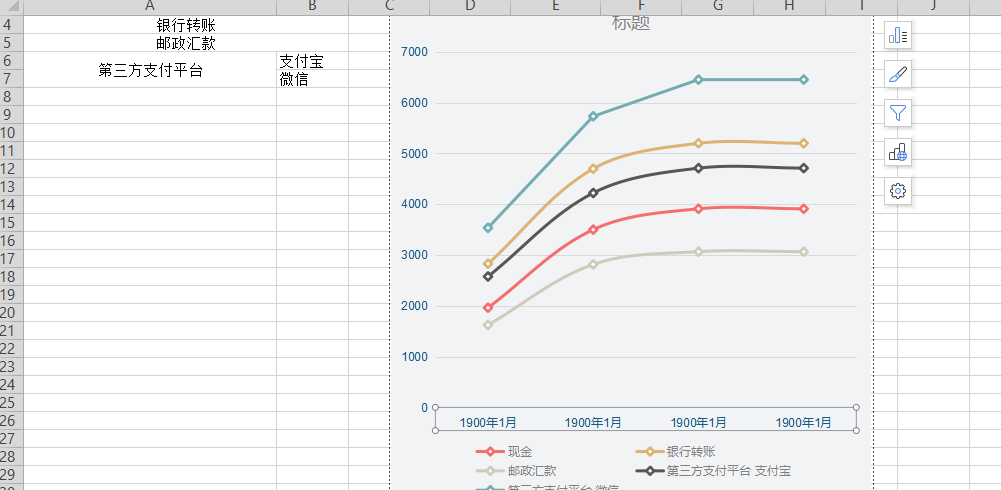The image size is (1001, 490).
Task: Click the bottom-left handle of axis selection
Action: coord(435,430)
